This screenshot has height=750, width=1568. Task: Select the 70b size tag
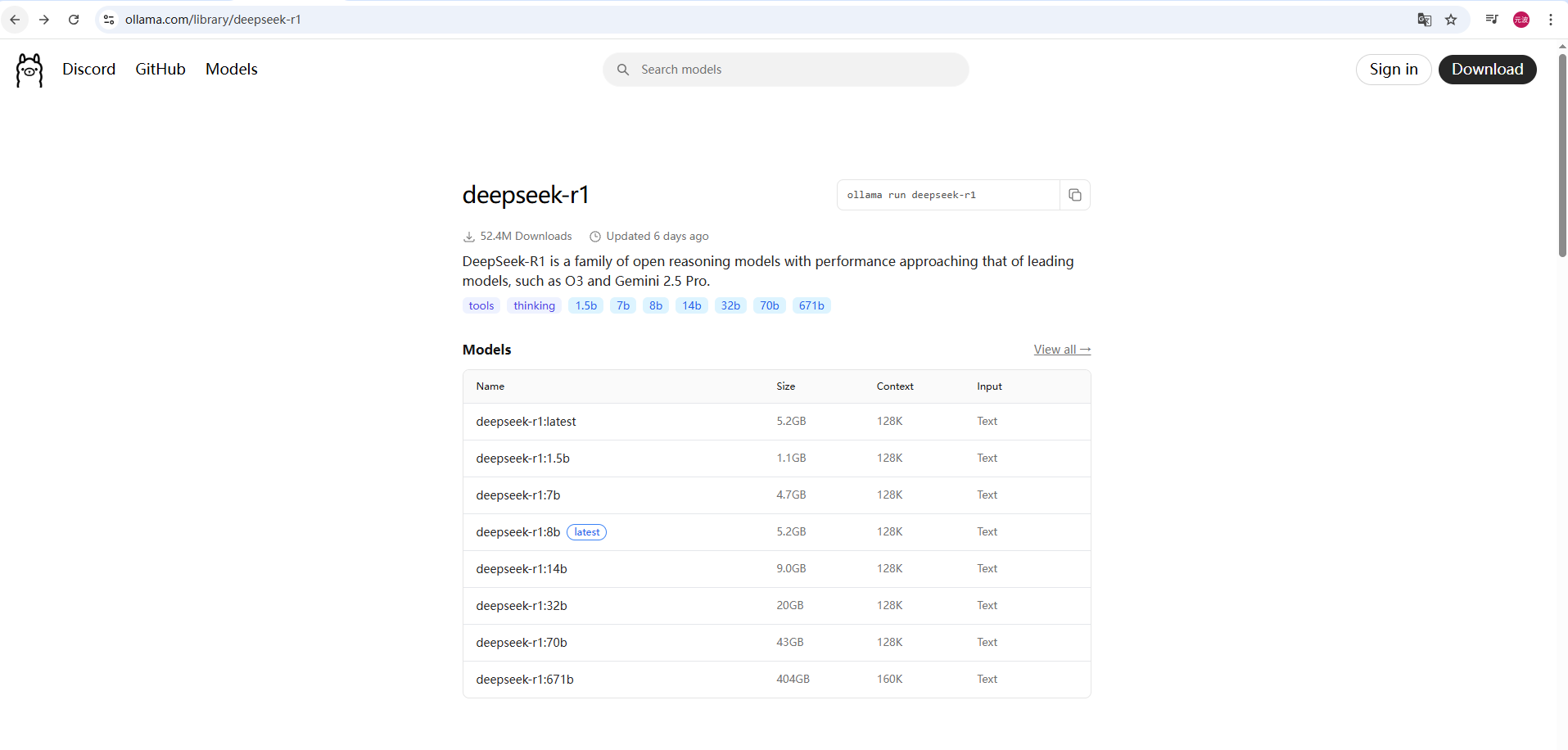(x=770, y=305)
